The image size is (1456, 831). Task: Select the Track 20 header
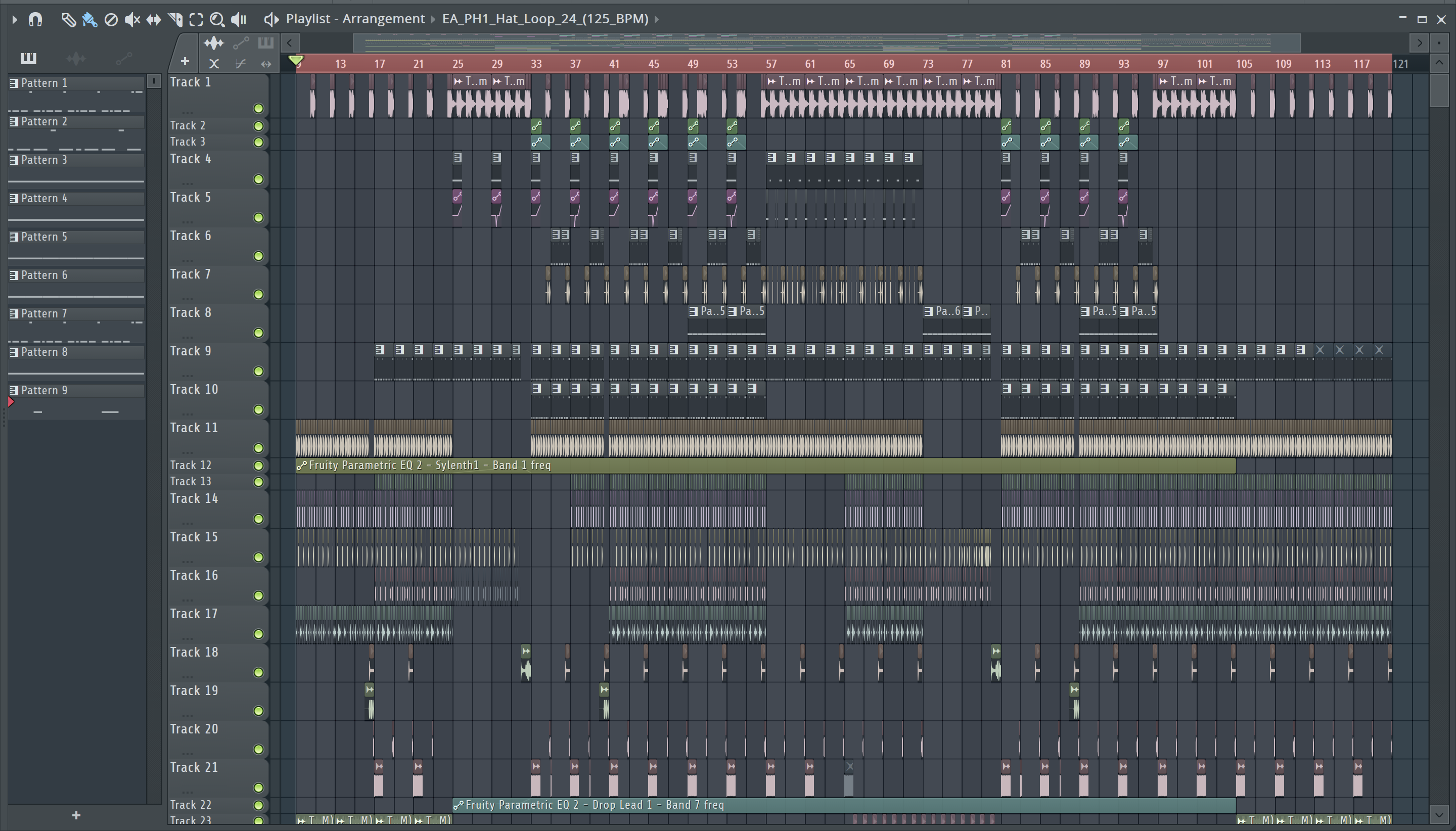coord(218,738)
